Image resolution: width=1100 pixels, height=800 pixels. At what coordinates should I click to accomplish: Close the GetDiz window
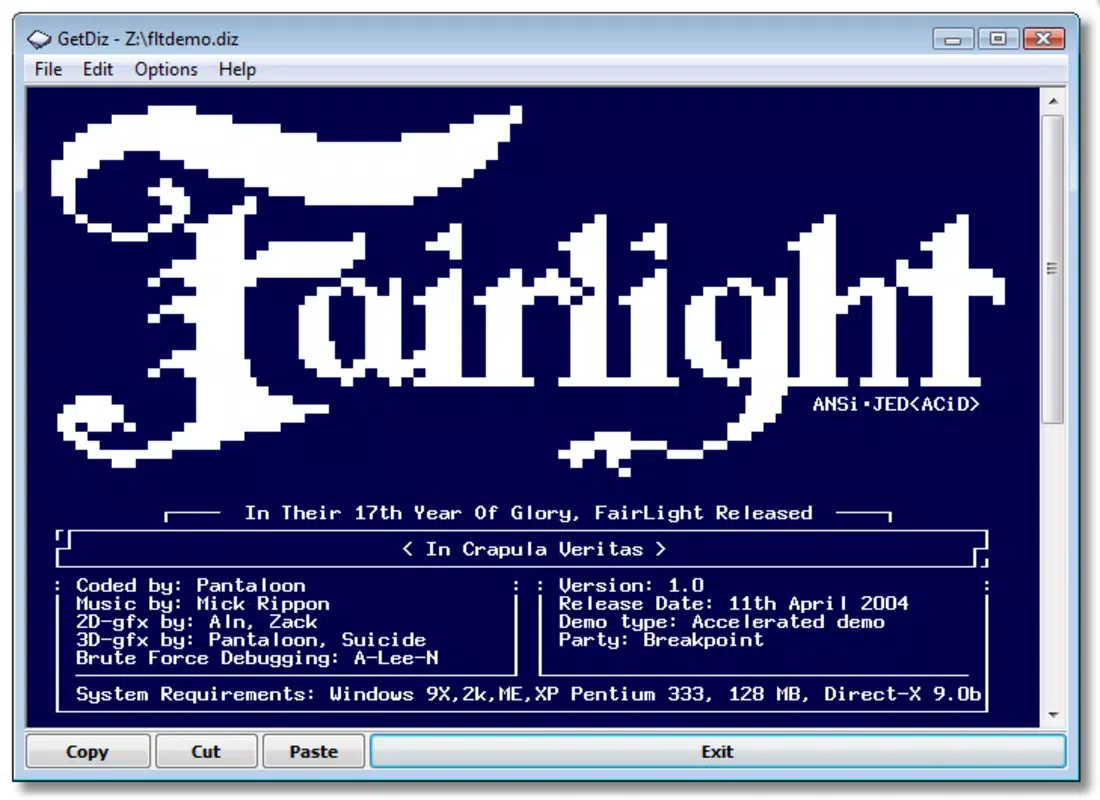click(1044, 39)
